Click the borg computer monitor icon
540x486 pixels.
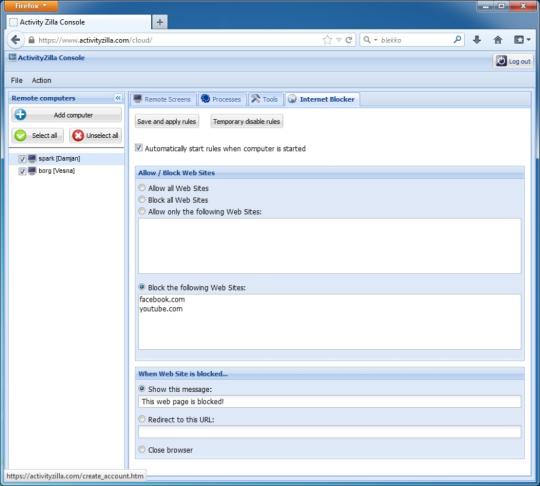pyautogui.click(x=32, y=170)
